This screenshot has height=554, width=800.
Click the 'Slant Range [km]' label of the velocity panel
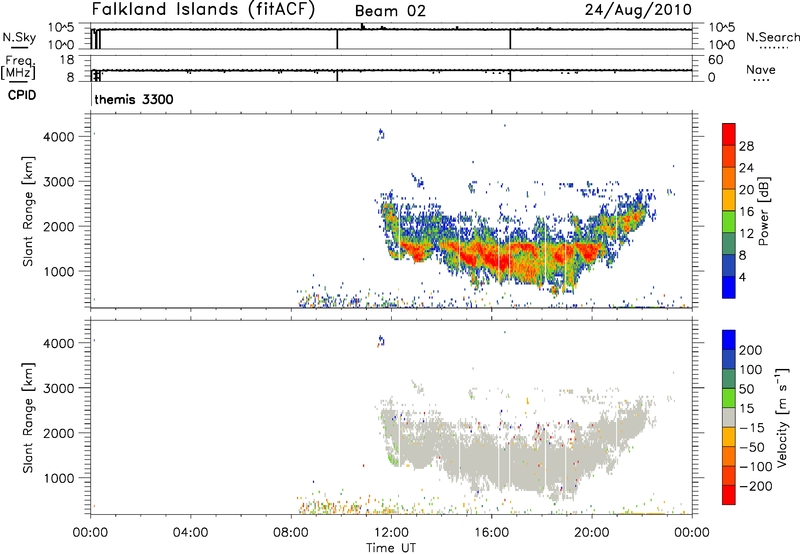(28, 418)
